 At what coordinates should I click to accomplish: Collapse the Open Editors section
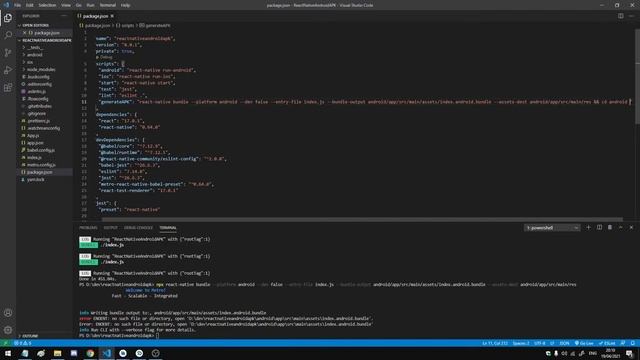tap(35, 25)
